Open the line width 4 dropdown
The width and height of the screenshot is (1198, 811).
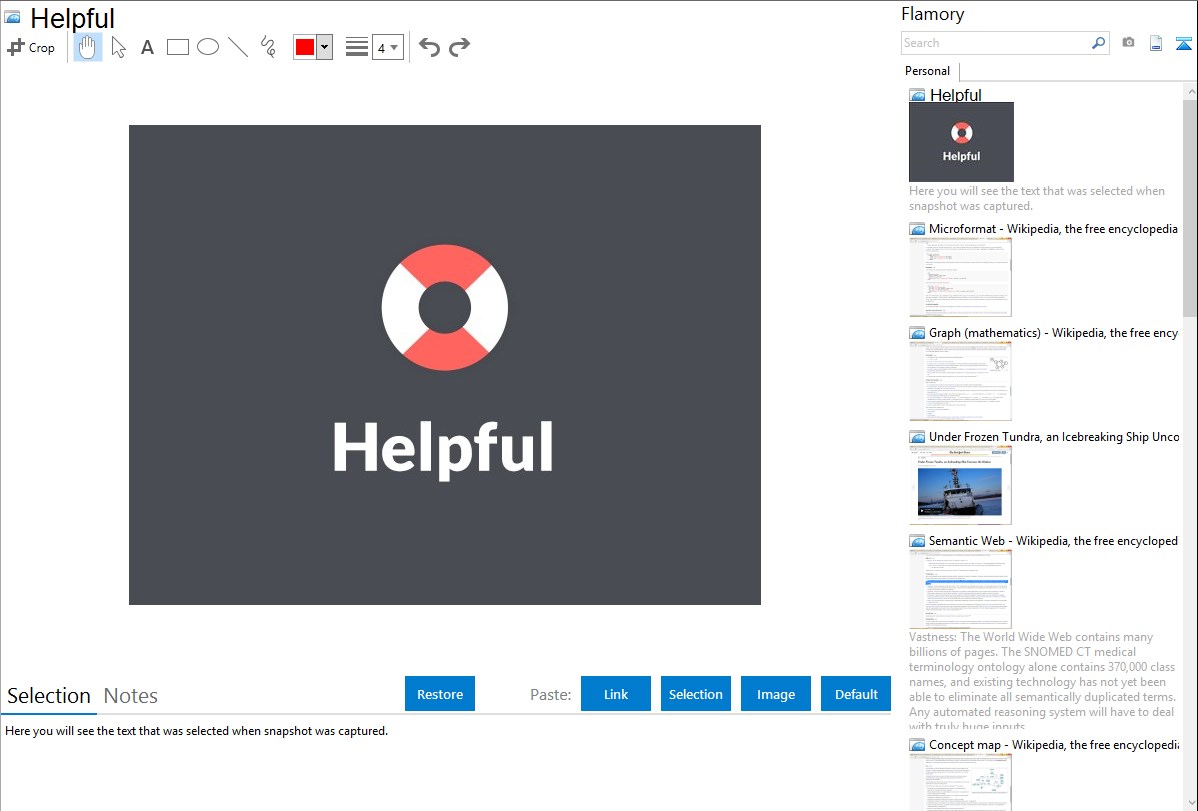[x=387, y=47]
